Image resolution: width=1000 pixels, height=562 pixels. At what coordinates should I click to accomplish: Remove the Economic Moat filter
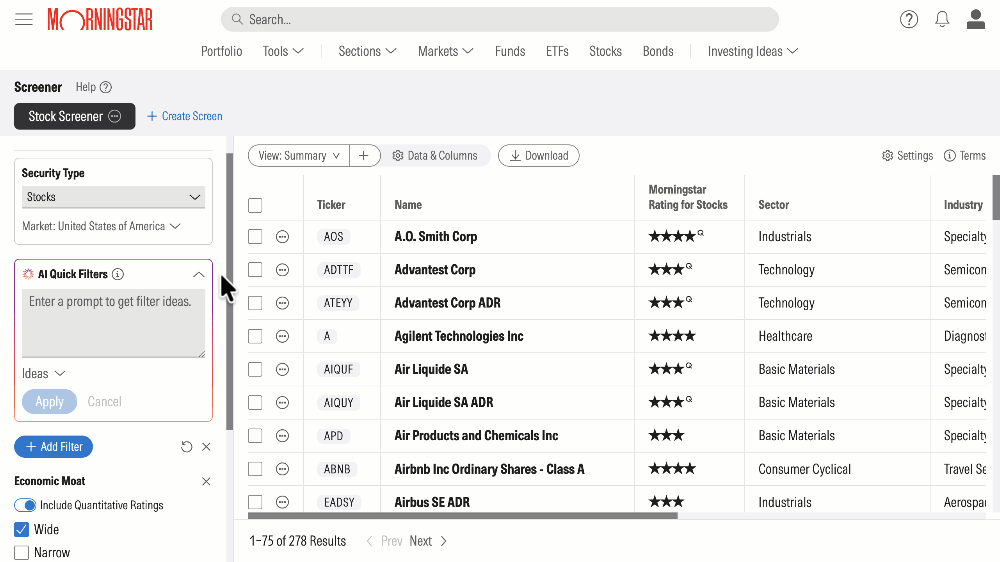[206, 481]
